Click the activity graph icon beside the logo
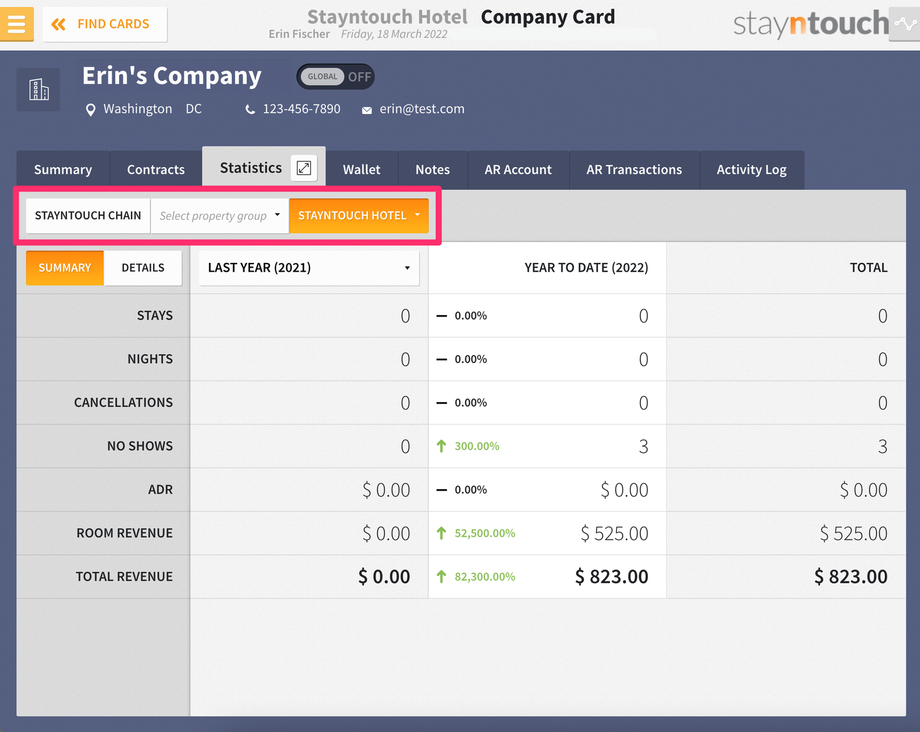The width and height of the screenshot is (920, 732). click(904, 24)
